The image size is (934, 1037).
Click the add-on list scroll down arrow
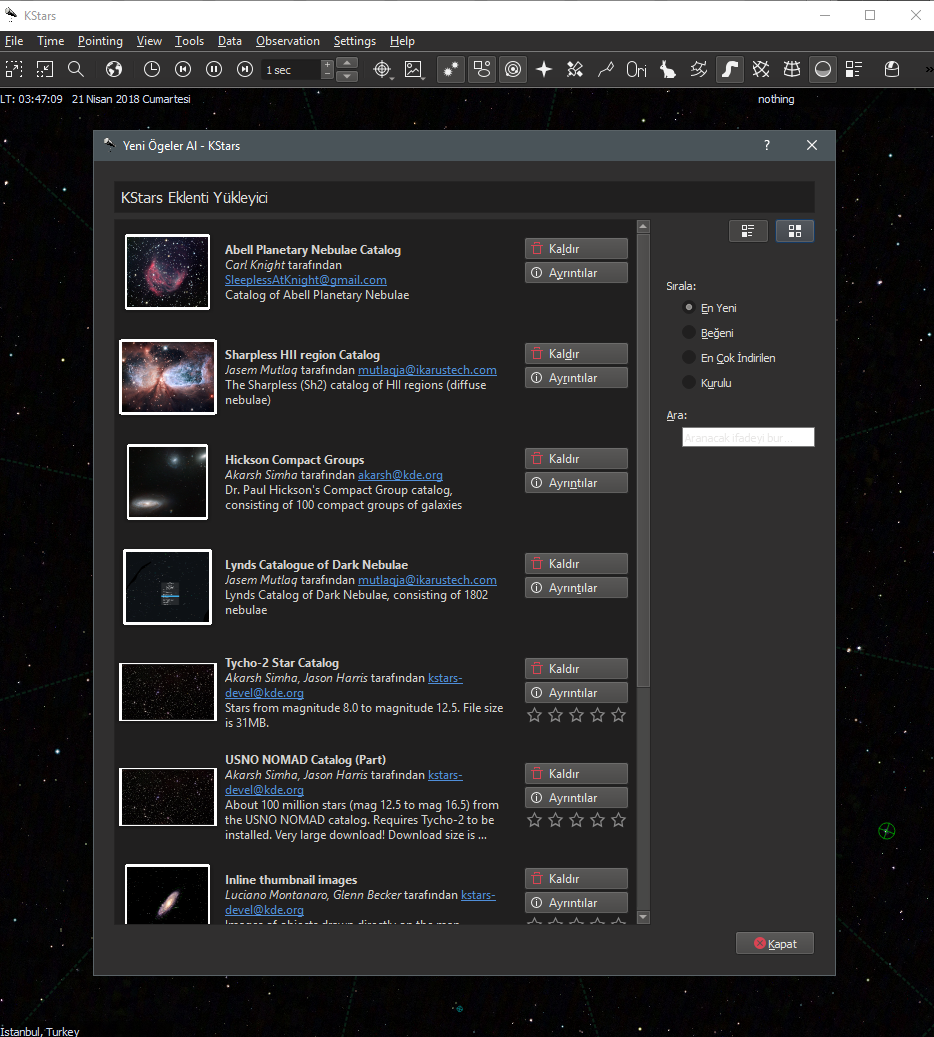click(x=643, y=917)
